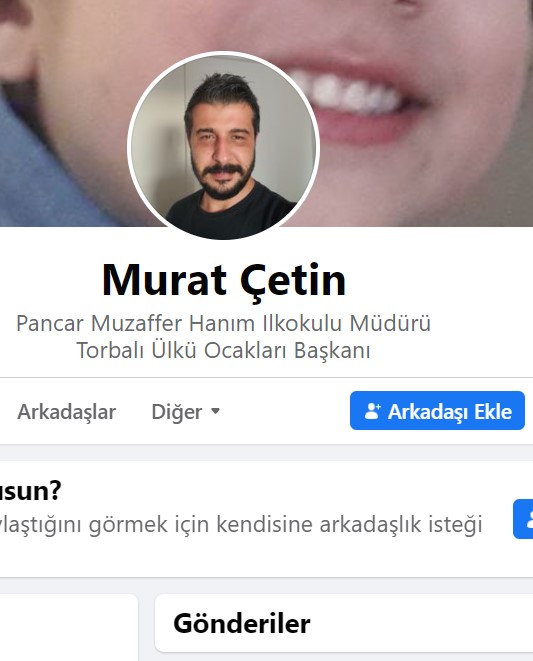Click the empty white card left of Gönderiler
Screen dimensions: 533x661
[69, 628]
